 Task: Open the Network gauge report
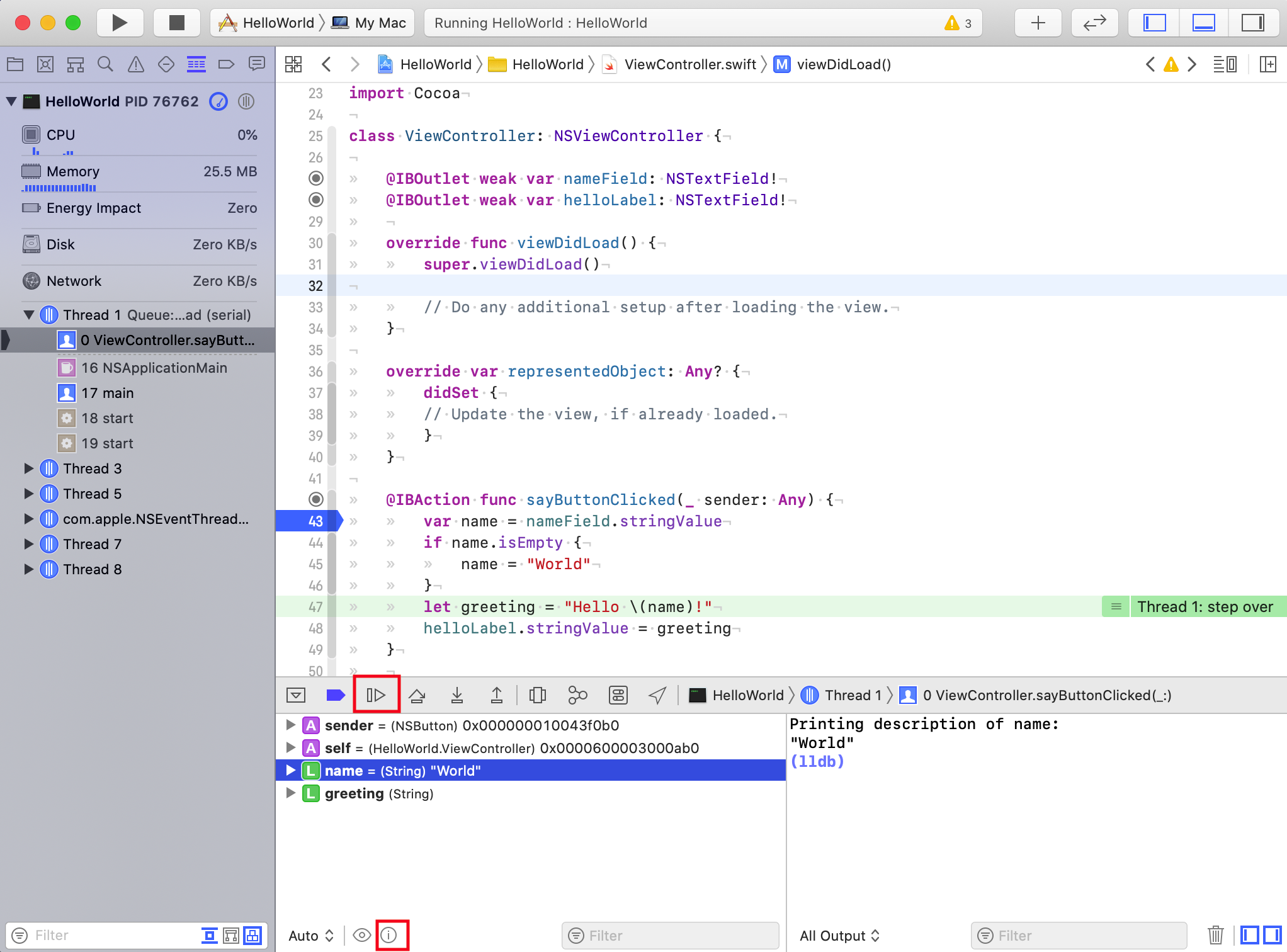click(x=139, y=281)
